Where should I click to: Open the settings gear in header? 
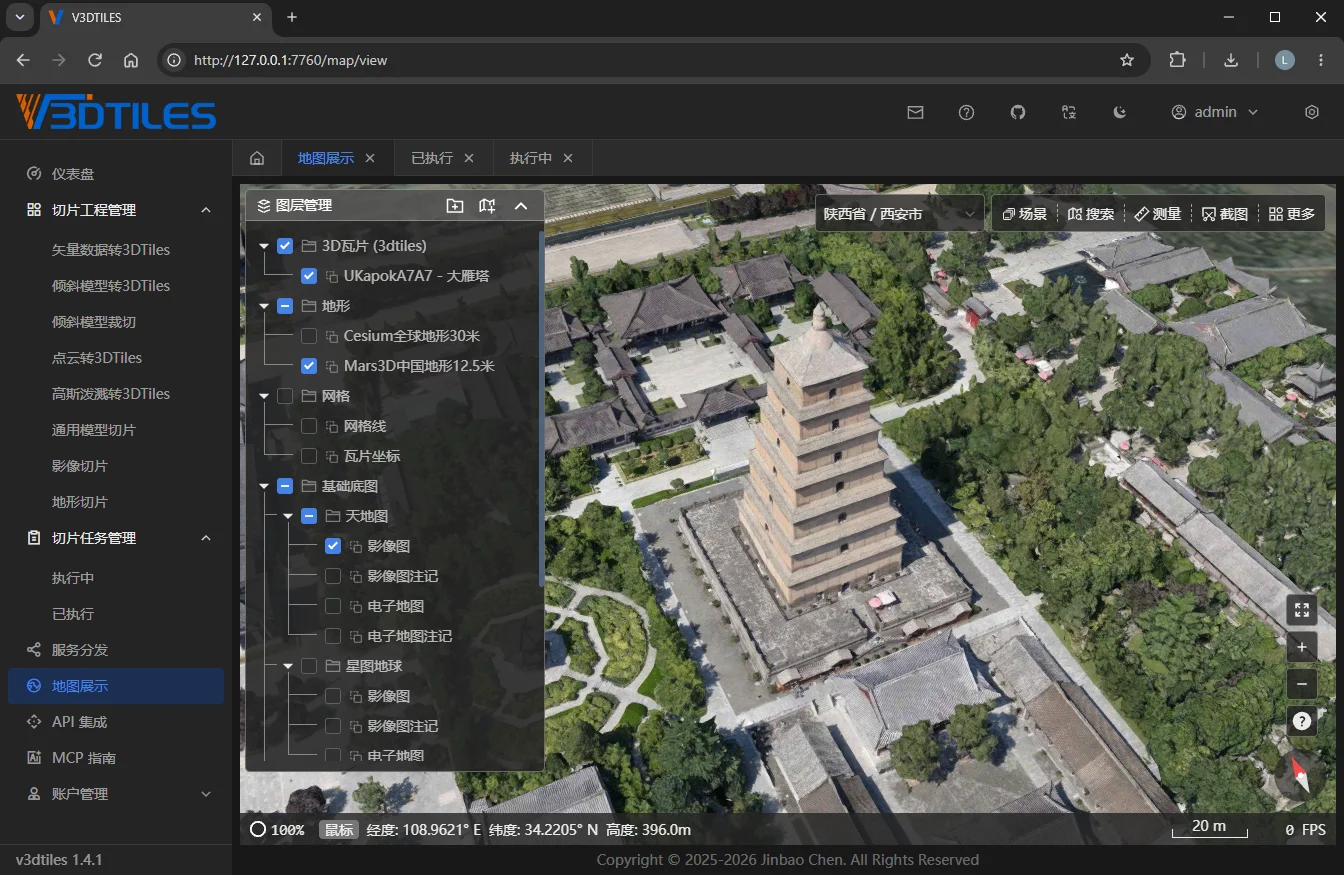[x=1312, y=112]
